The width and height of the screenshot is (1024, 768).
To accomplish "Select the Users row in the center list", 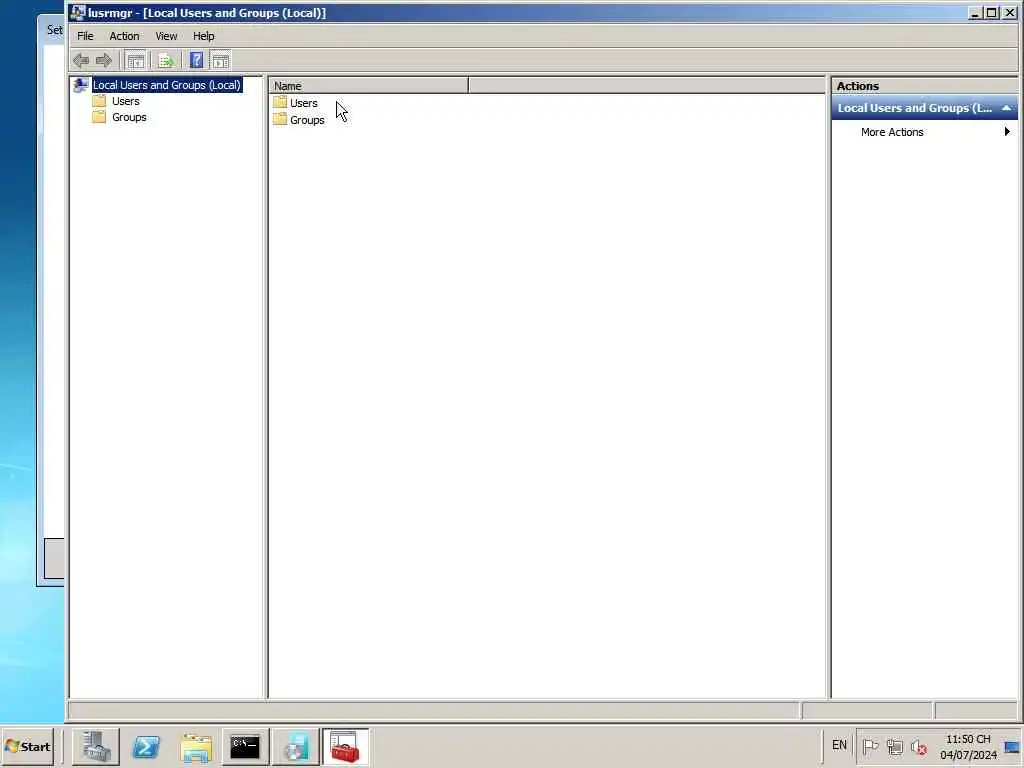I will click(x=304, y=103).
